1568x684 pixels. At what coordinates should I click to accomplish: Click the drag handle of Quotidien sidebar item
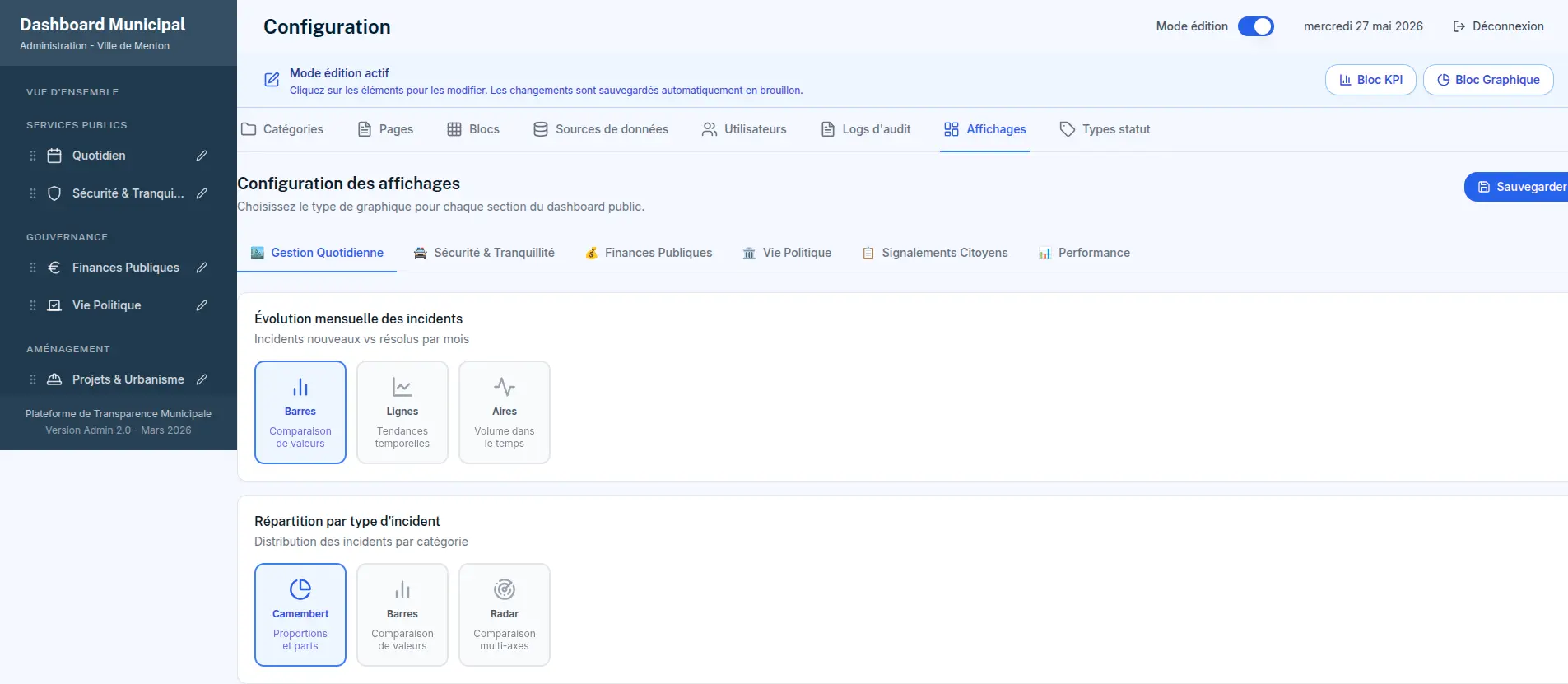pos(33,156)
